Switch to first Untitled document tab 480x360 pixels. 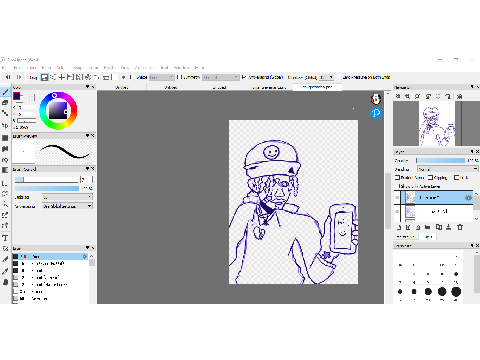(x=122, y=87)
